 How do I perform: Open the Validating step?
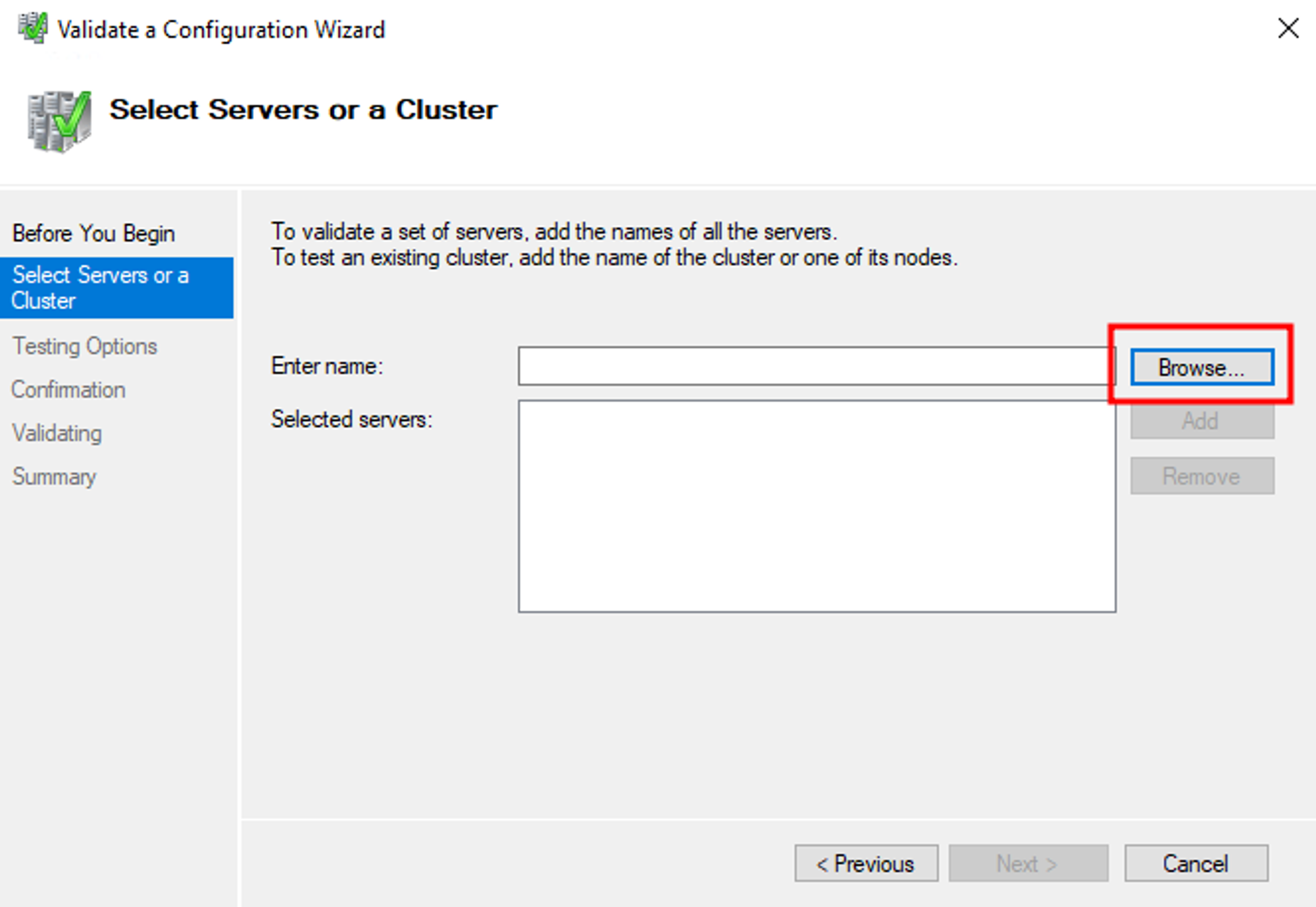pos(57,433)
